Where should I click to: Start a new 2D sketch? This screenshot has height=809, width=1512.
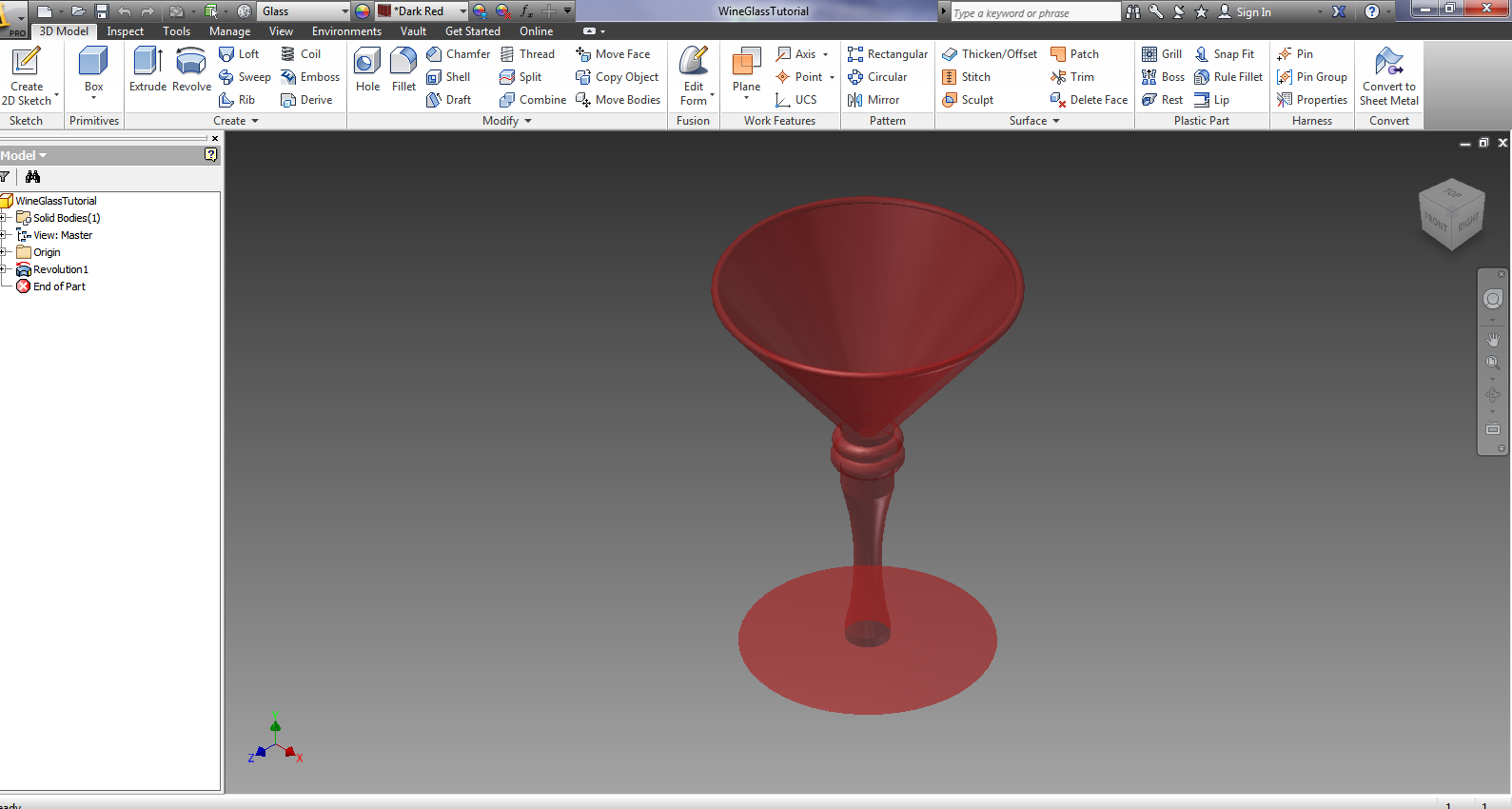[27, 76]
